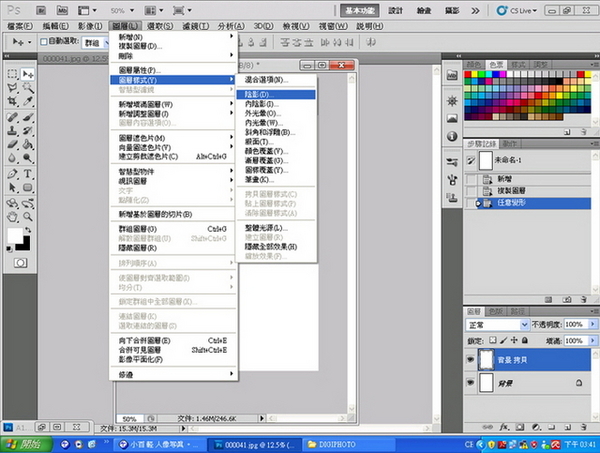Click the add layer mask icon in Layers panel
This screenshot has height=453, width=600.
tap(520, 427)
